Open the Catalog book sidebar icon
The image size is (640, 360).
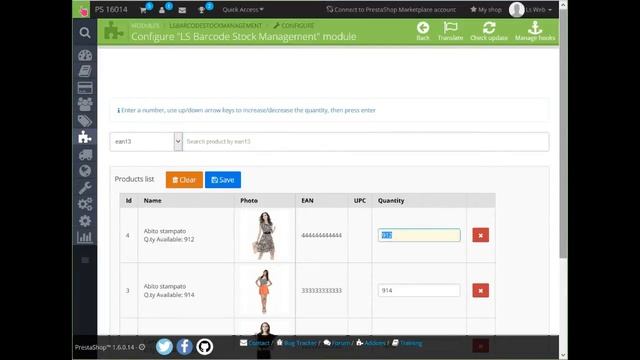point(85,71)
